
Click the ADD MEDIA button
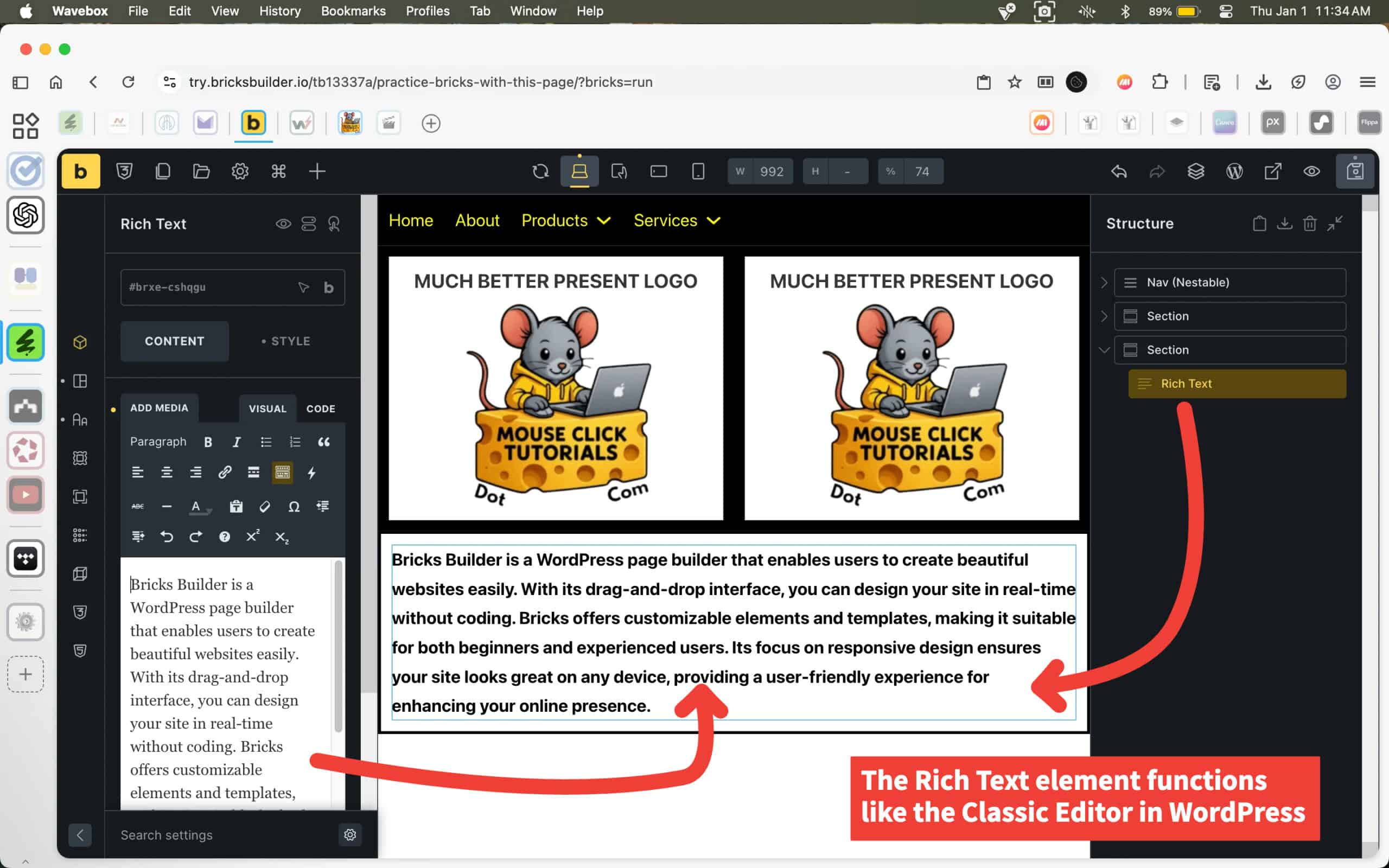click(159, 407)
